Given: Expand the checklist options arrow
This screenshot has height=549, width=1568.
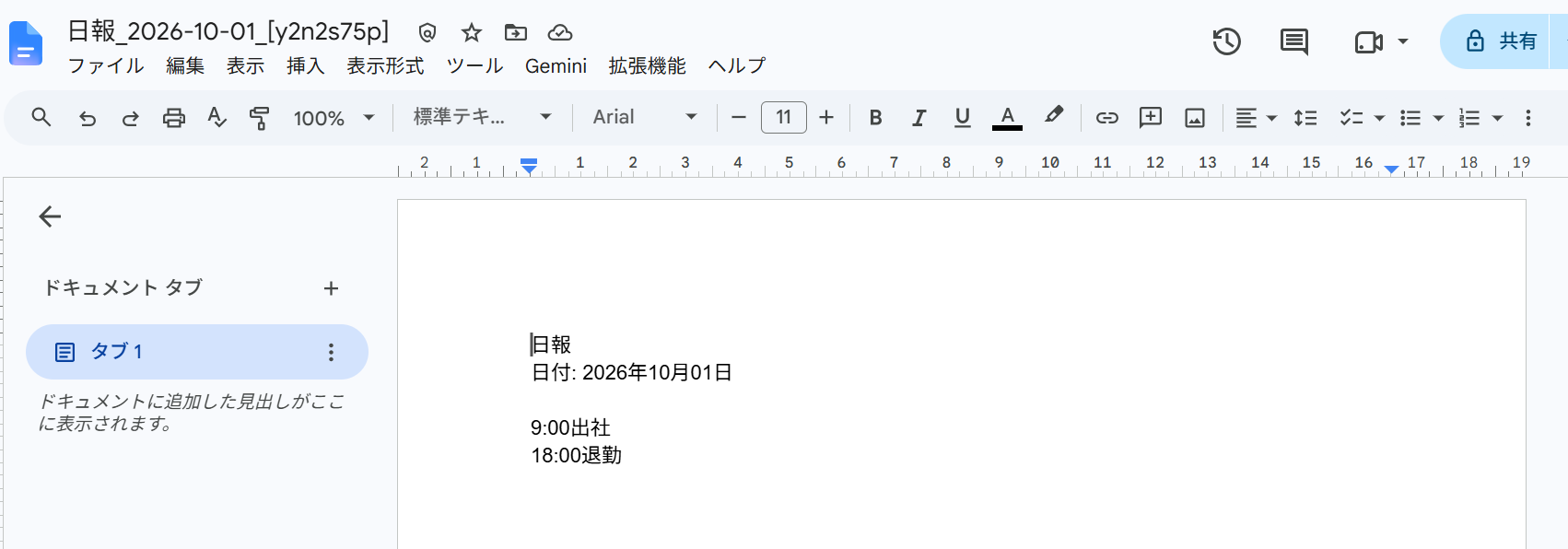Looking at the screenshot, I should click(1379, 118).
